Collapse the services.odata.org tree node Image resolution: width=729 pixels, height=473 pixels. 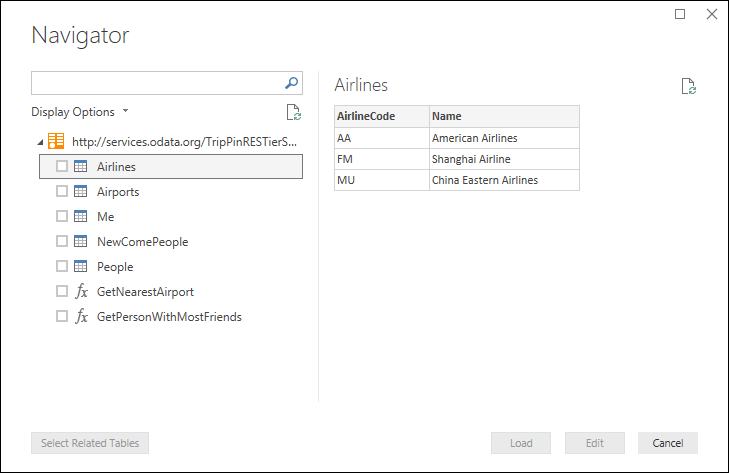39,142
